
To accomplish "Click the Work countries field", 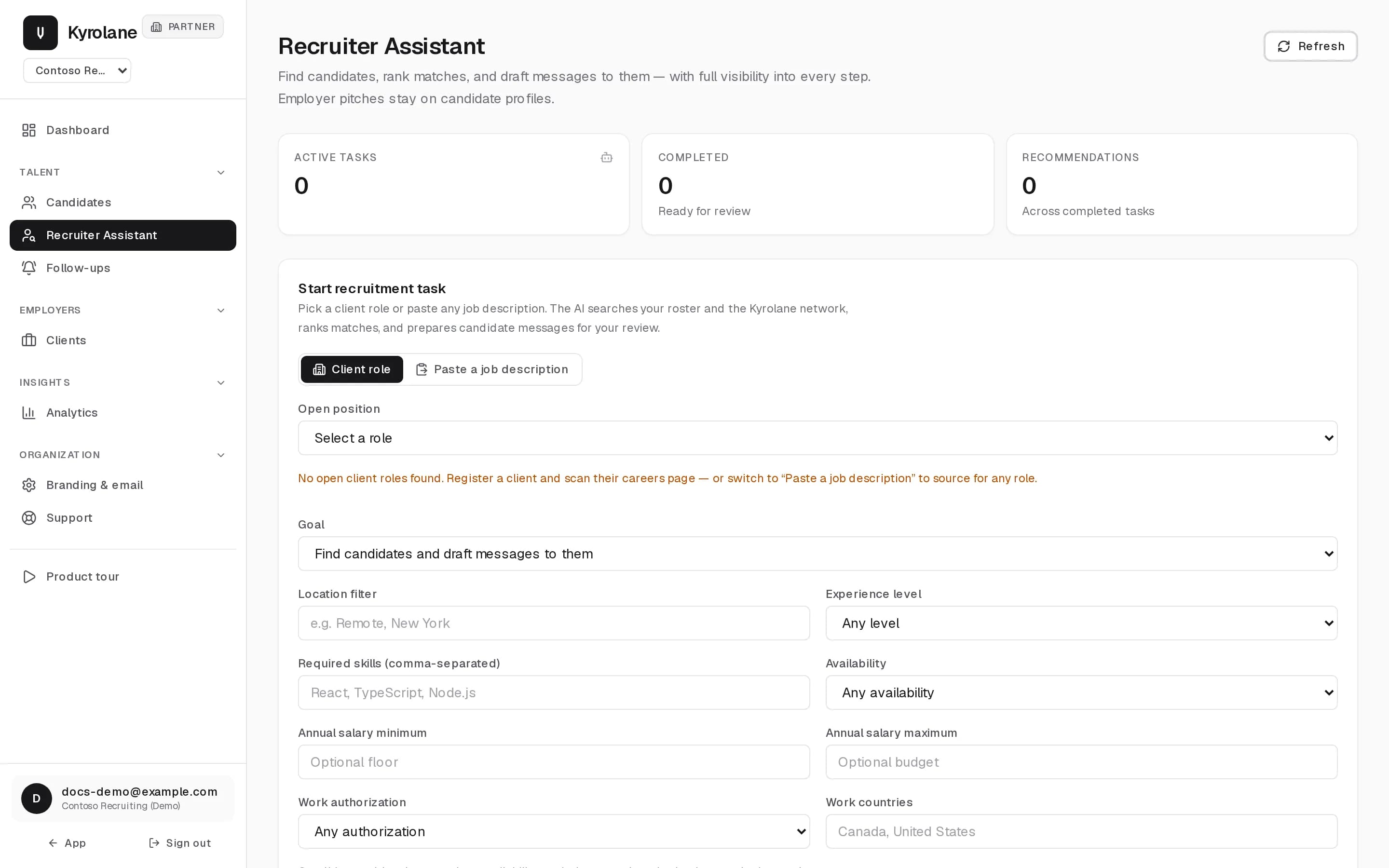I will coord(1081,832).
